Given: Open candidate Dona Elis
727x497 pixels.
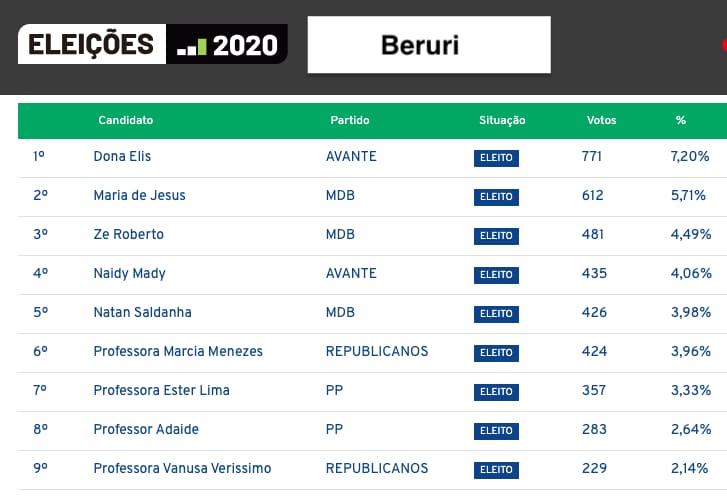Looking at the screenshot, I should 122,156.
